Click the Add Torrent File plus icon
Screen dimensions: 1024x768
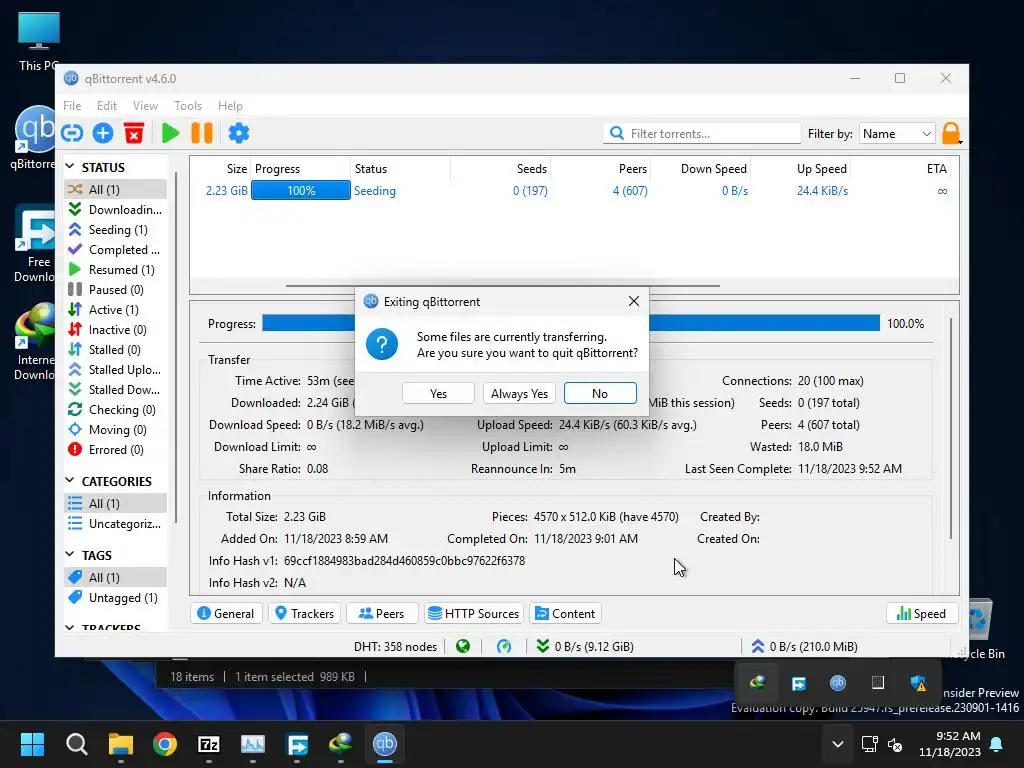tap(103, 133)
